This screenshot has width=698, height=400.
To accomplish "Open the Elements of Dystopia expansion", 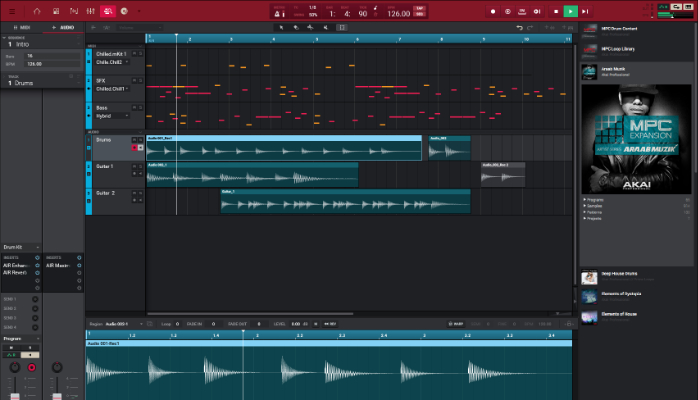I will point(637,297).
